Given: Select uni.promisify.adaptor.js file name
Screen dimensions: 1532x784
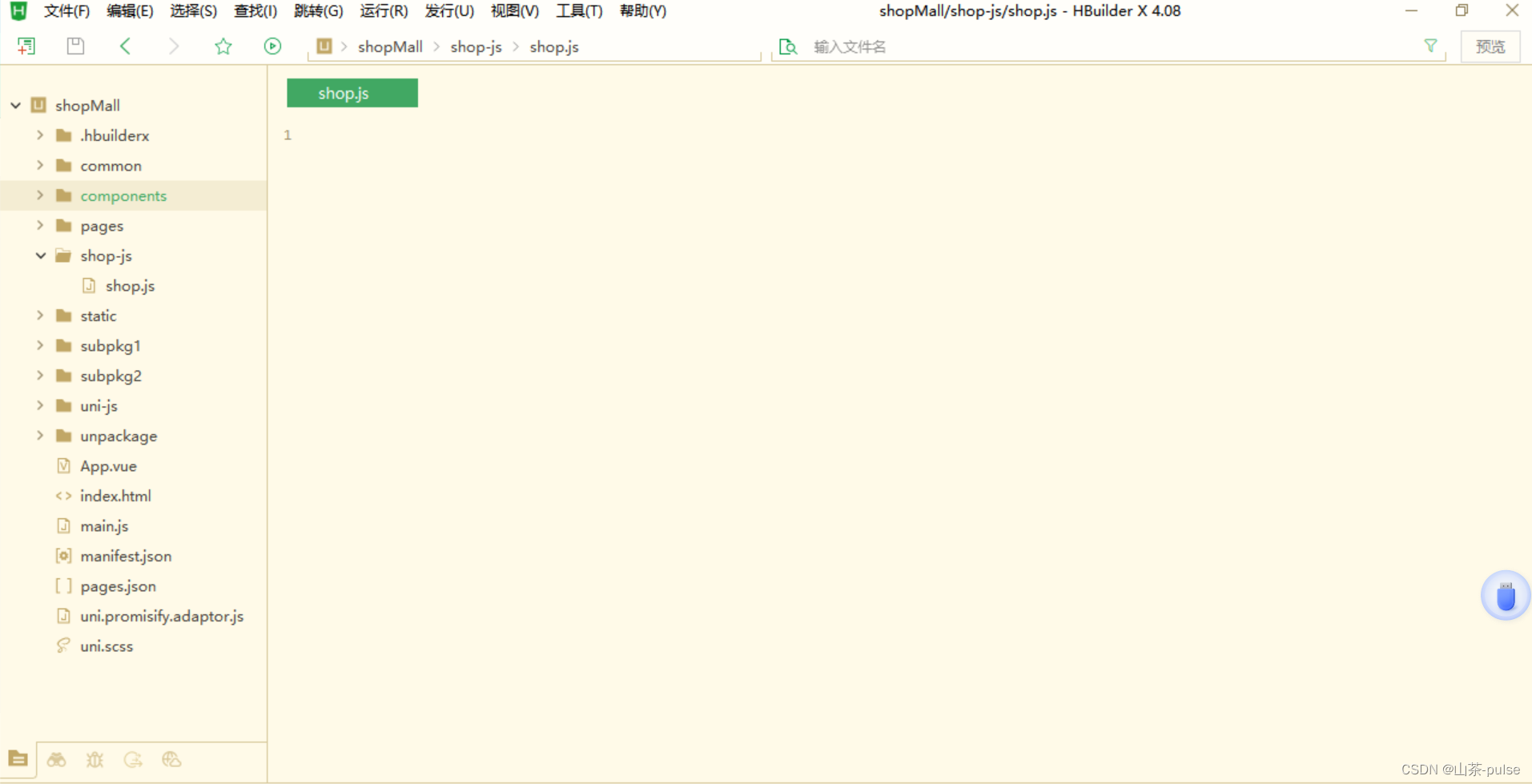Looking at the screenshot, I should [x=162, y=616].
